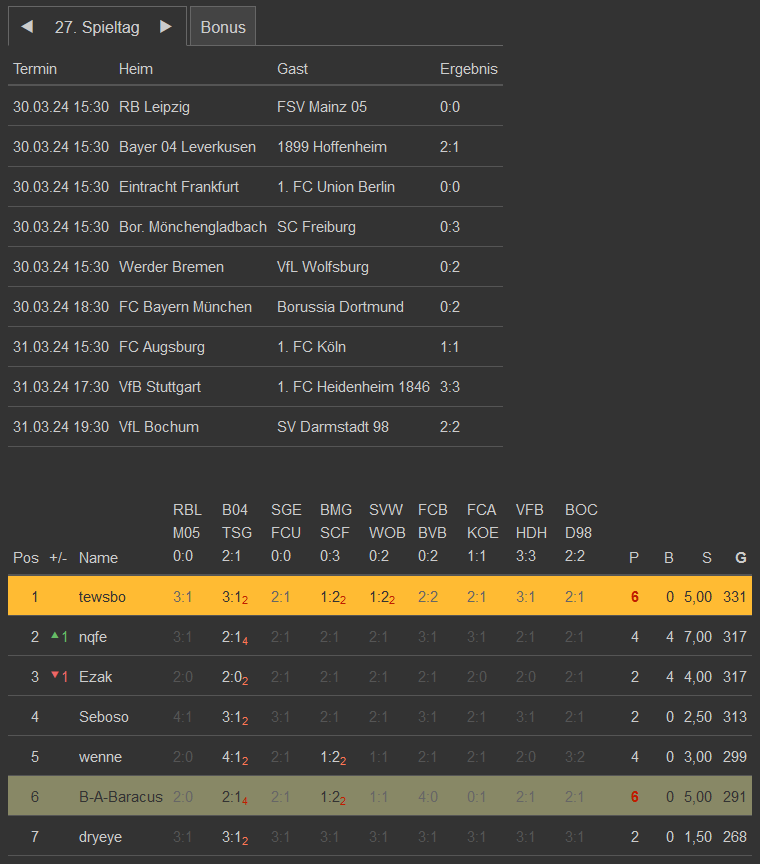Click the Ergebnis column header

pos(468,69)
